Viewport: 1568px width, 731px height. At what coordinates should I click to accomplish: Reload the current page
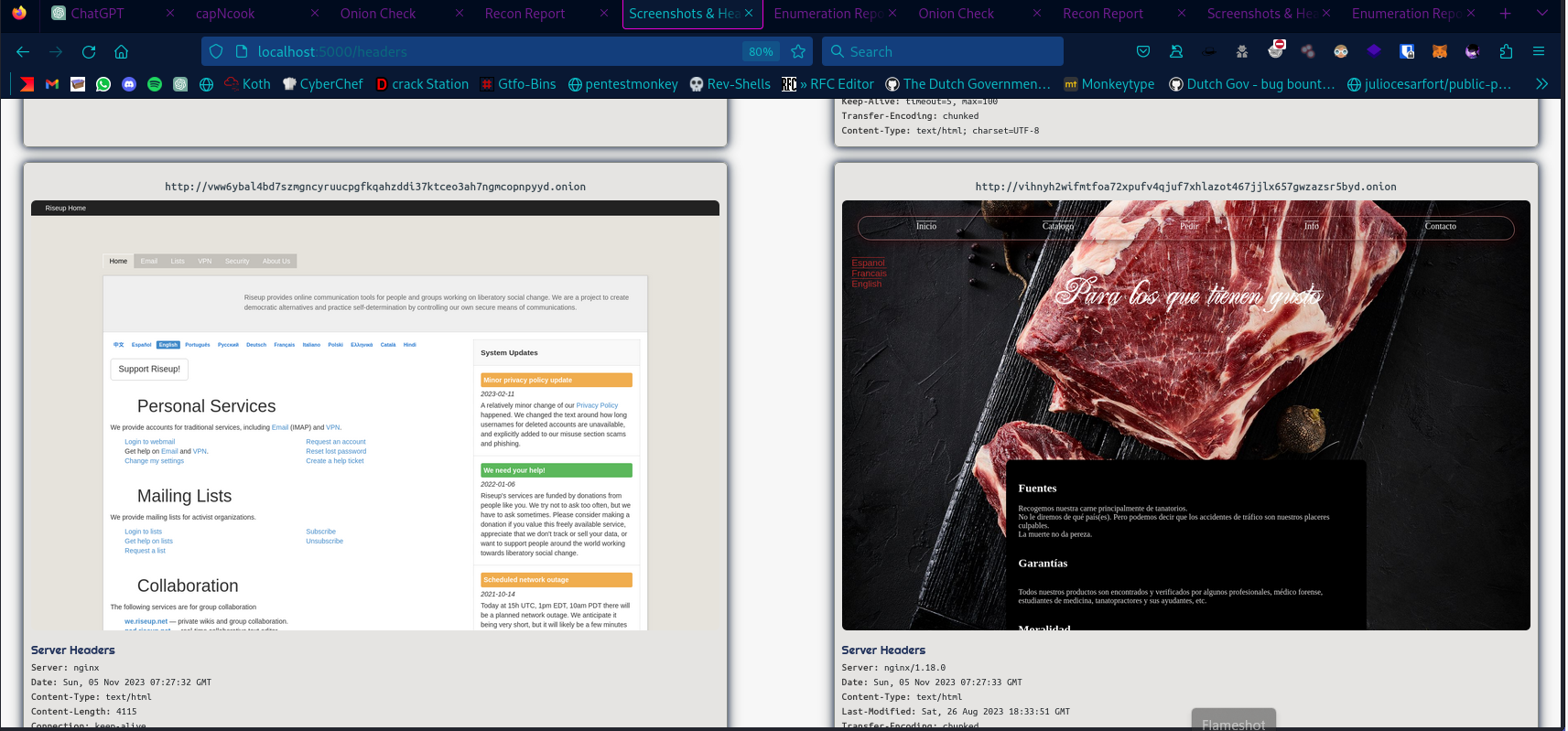(89, 52)
